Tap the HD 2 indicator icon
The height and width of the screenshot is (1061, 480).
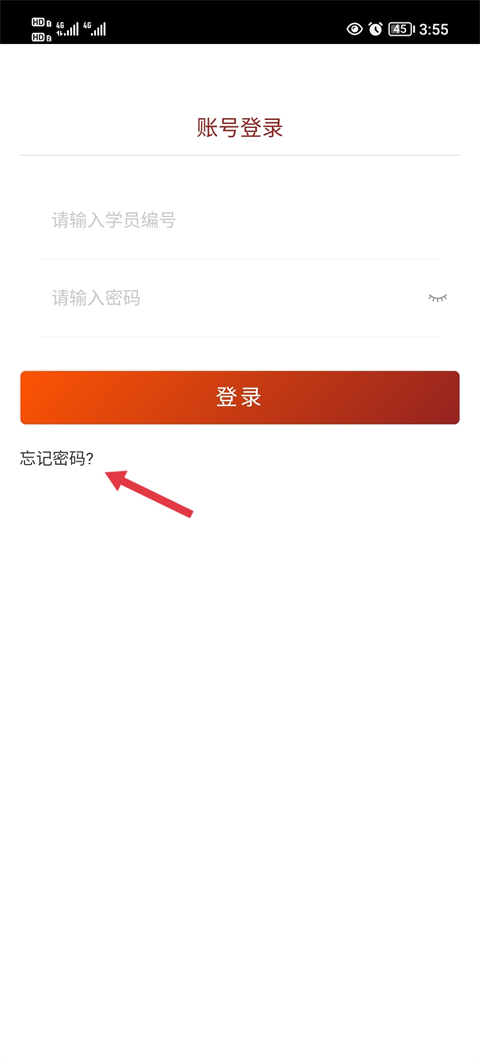[x=41, y=37]
